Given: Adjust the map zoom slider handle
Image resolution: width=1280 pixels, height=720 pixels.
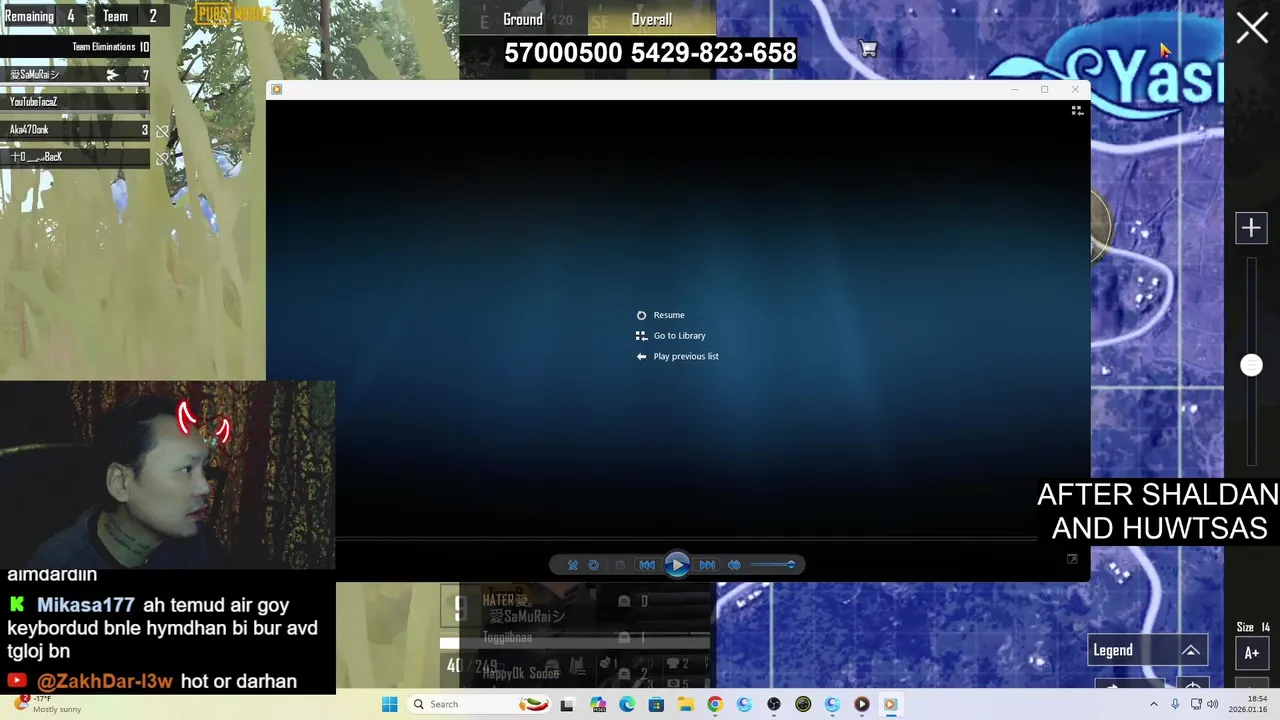Looking at the screenshot, I should point(1251,365).
